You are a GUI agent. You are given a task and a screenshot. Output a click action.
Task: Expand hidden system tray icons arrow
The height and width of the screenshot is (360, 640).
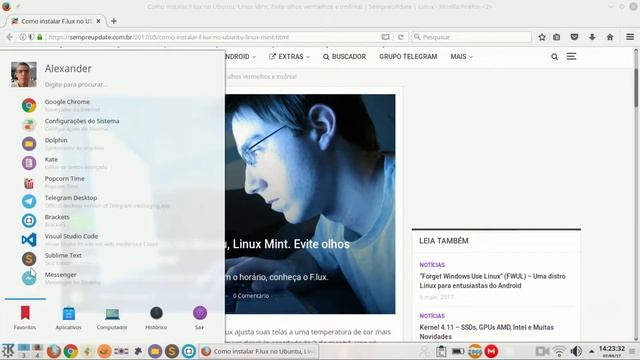[591, 351]
